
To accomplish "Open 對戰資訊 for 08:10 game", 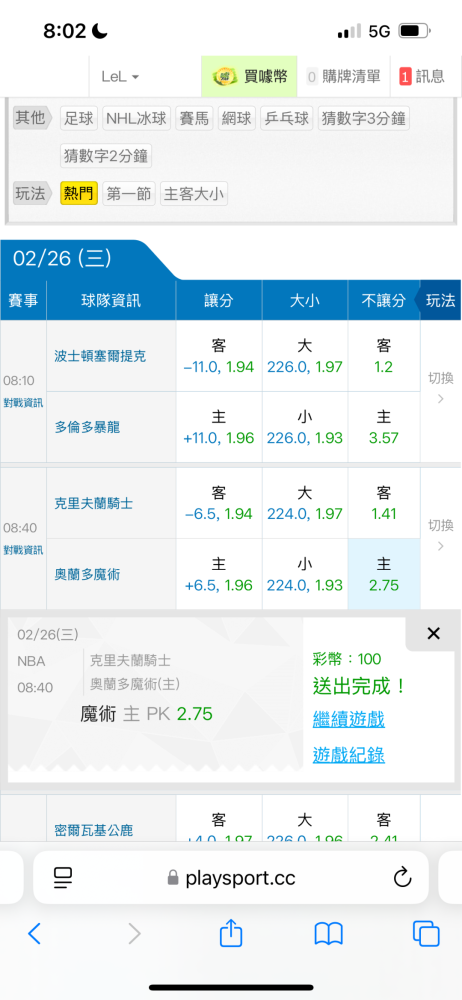I will pyautogui.click(x=24, y=402).
